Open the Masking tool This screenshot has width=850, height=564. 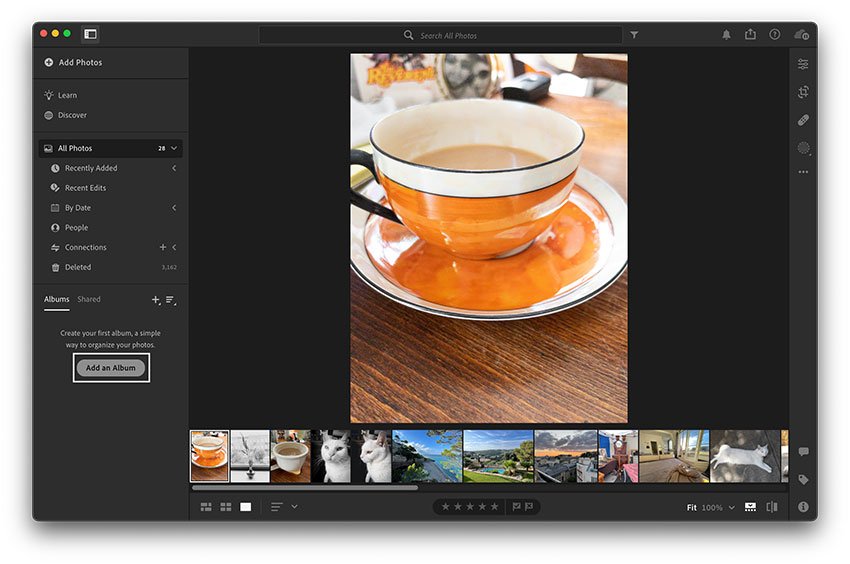pyautogui.click(x=803, y=148)
